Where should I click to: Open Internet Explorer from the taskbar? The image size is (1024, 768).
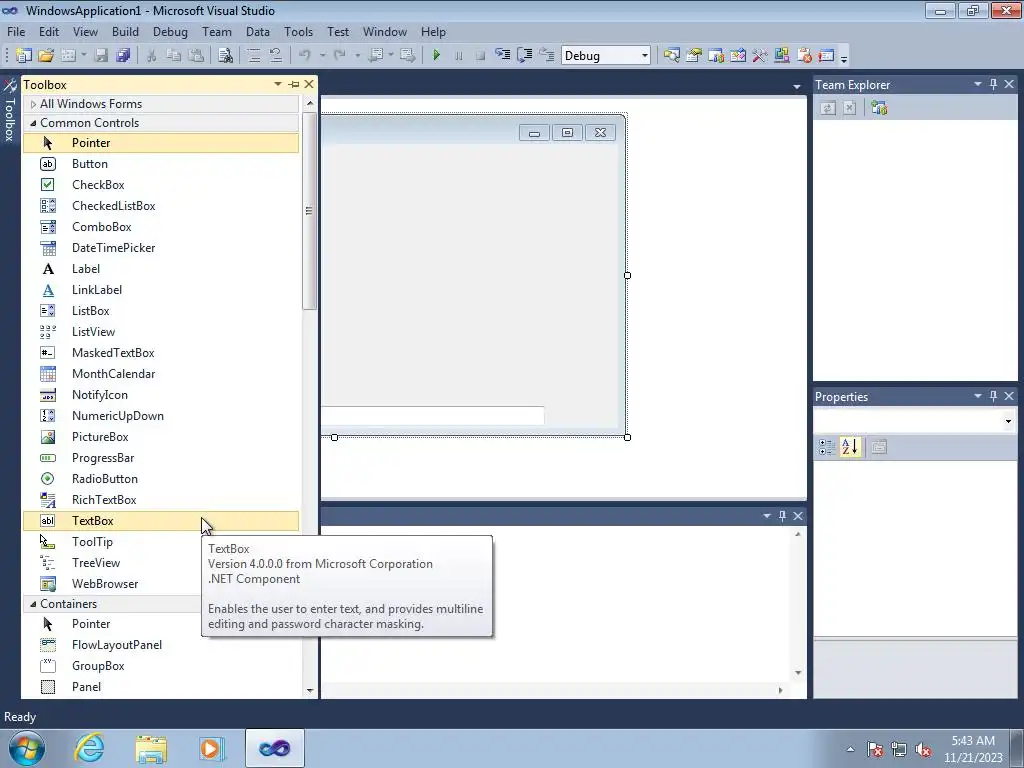(89, 748)
